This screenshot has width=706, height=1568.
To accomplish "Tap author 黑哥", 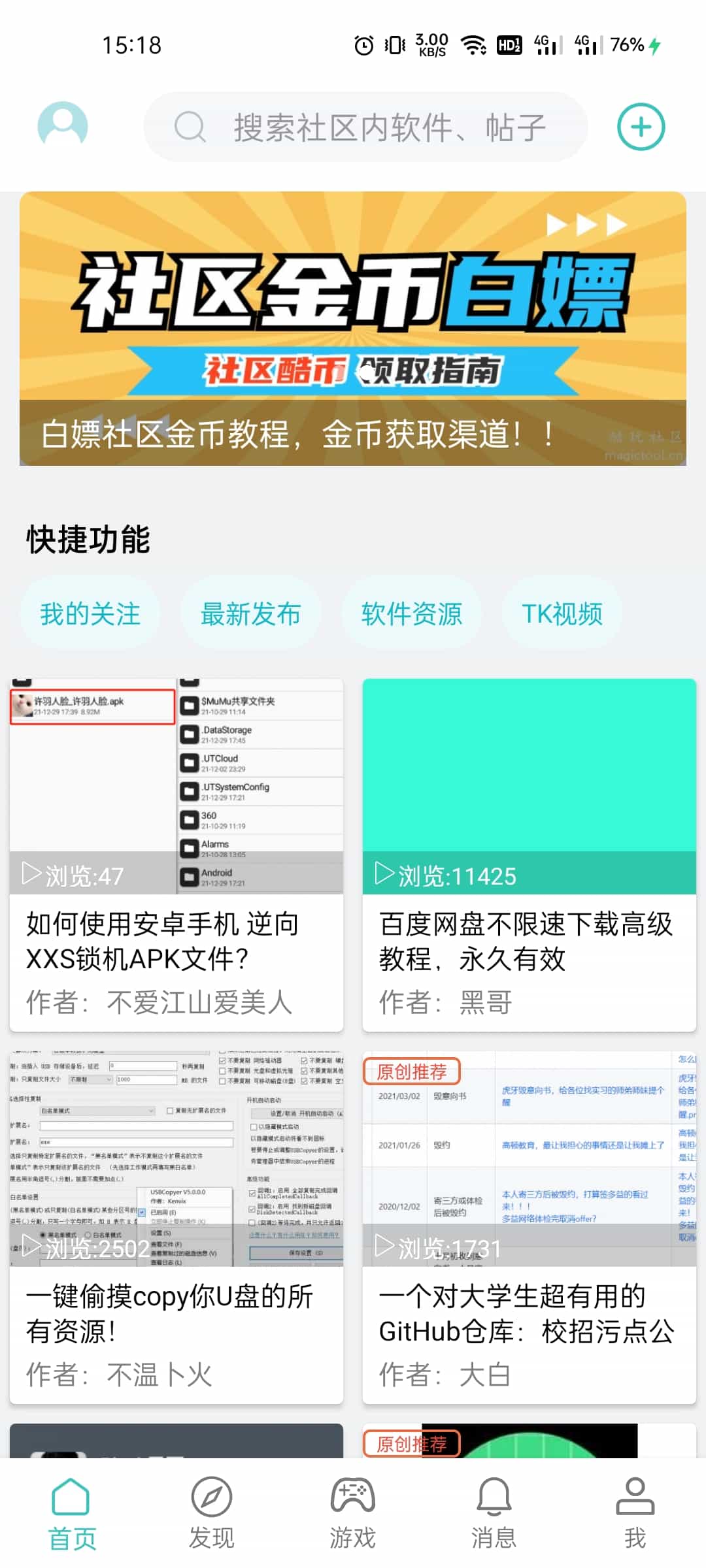I will (446, 1002).
